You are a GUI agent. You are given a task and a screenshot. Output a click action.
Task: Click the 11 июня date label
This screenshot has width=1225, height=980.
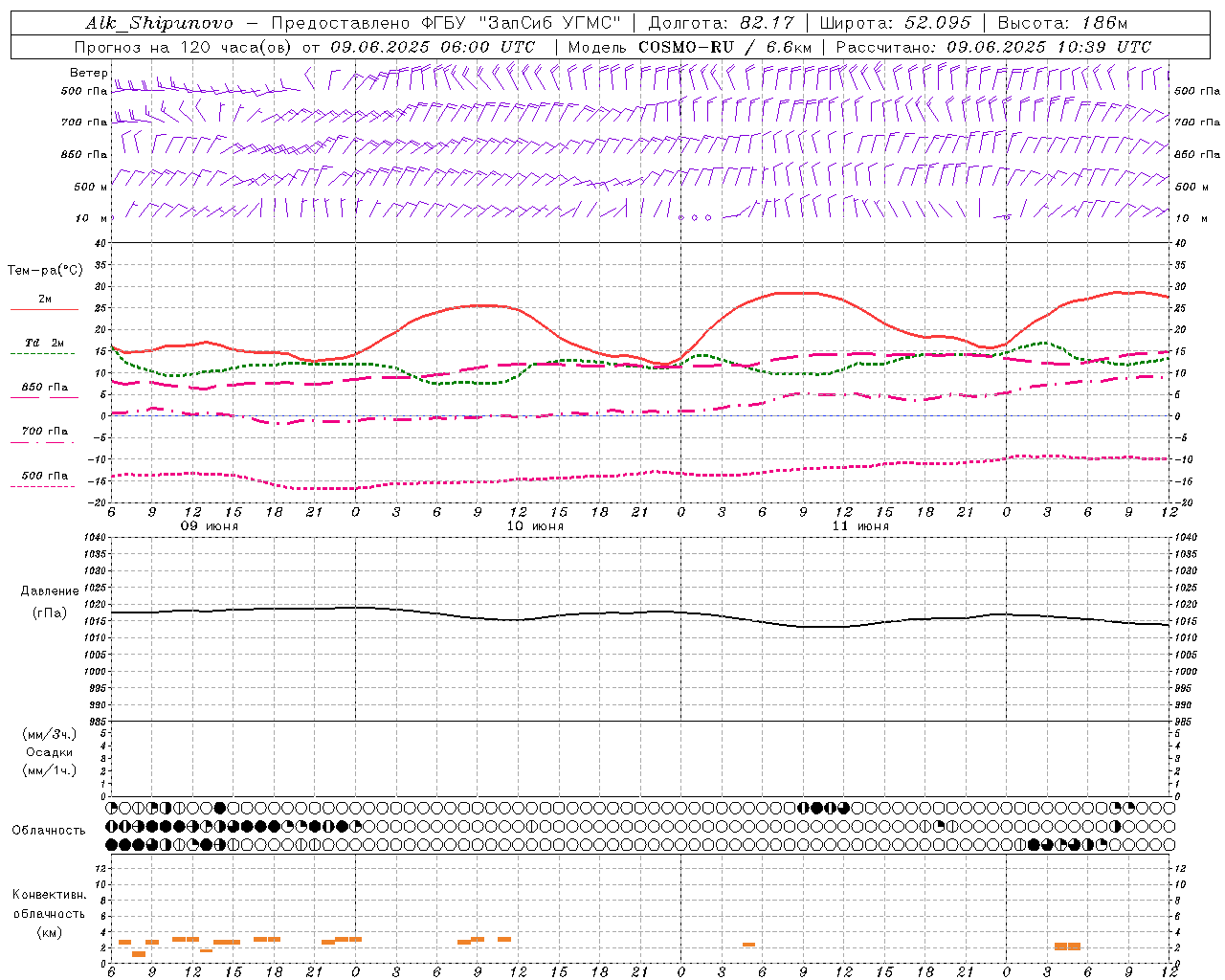click(x=860, y=526)
